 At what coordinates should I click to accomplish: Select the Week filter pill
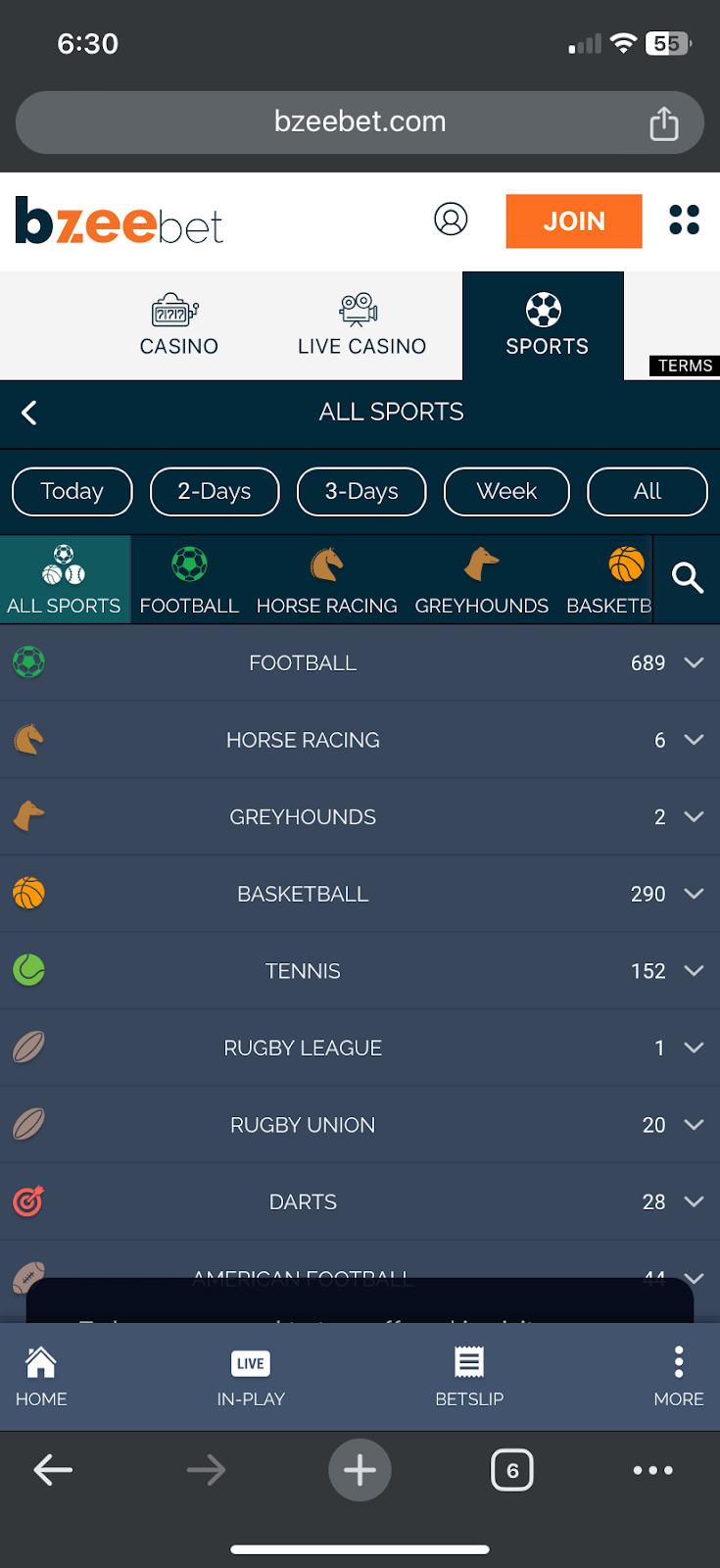[x=506, y=491]
